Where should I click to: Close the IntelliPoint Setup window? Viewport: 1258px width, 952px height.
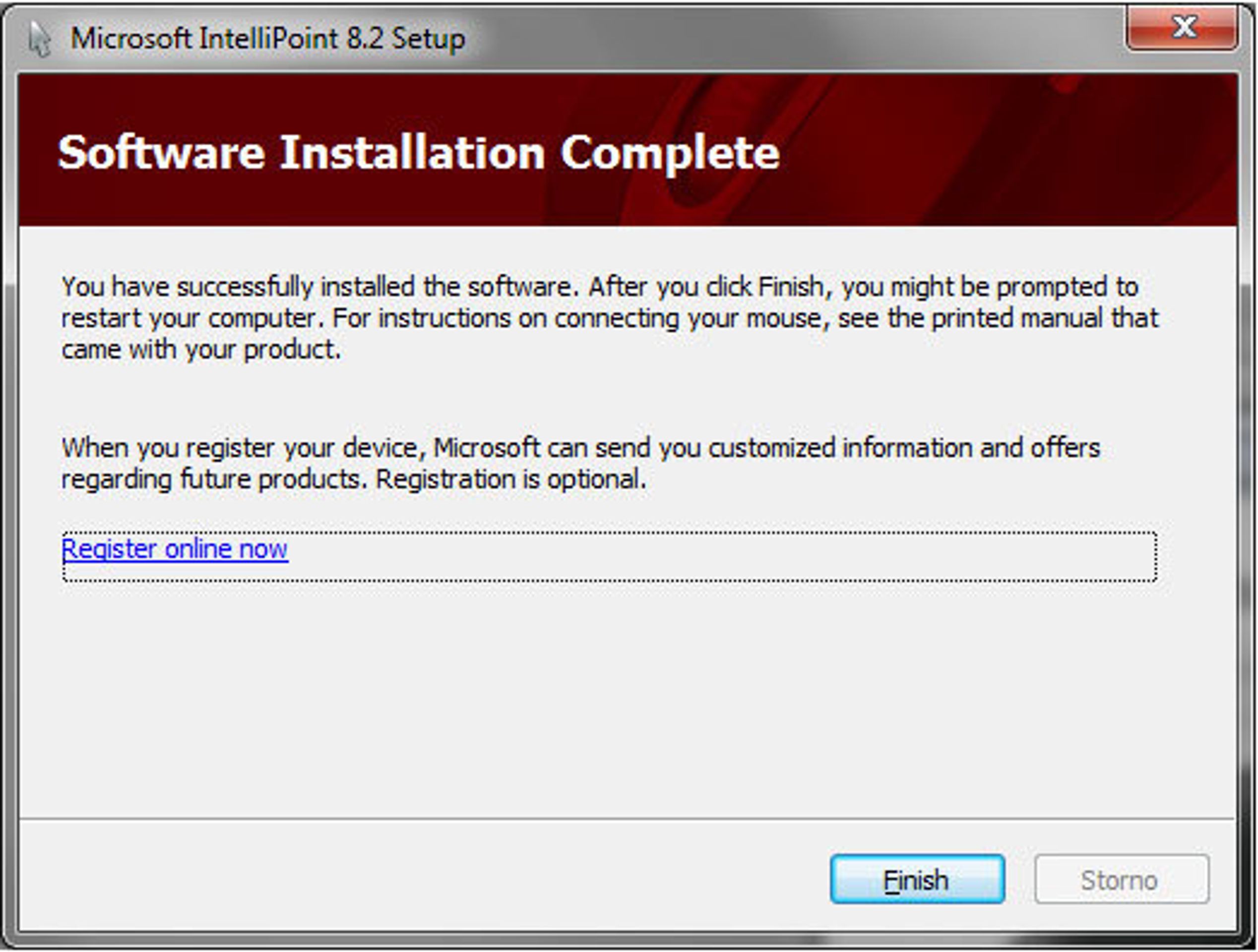pos(1183,27)
